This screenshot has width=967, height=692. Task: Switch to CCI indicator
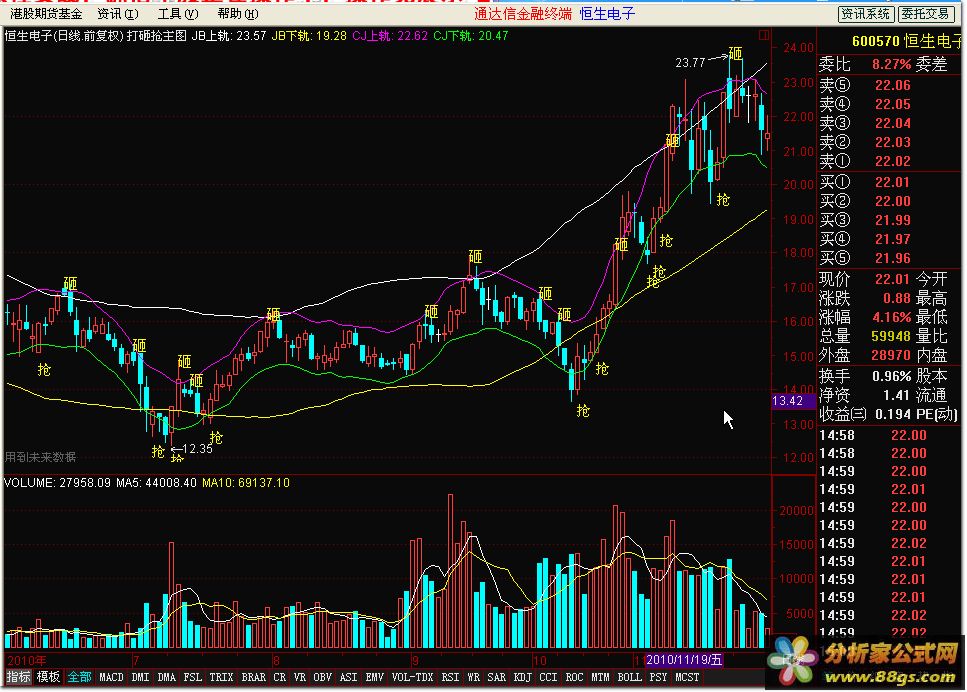[548, 677]
